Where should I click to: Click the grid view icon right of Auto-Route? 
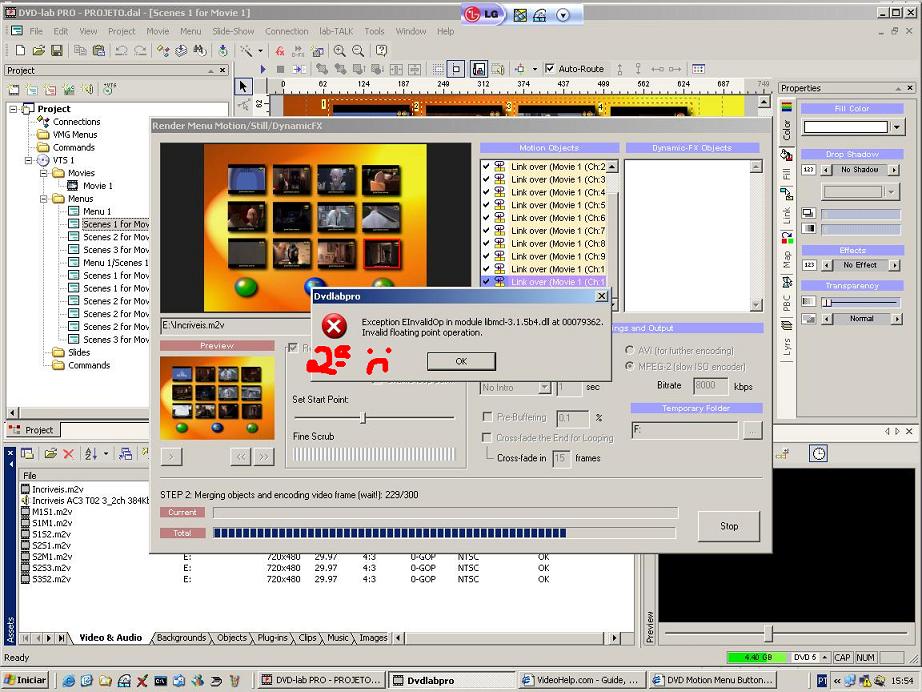(698, 69)
